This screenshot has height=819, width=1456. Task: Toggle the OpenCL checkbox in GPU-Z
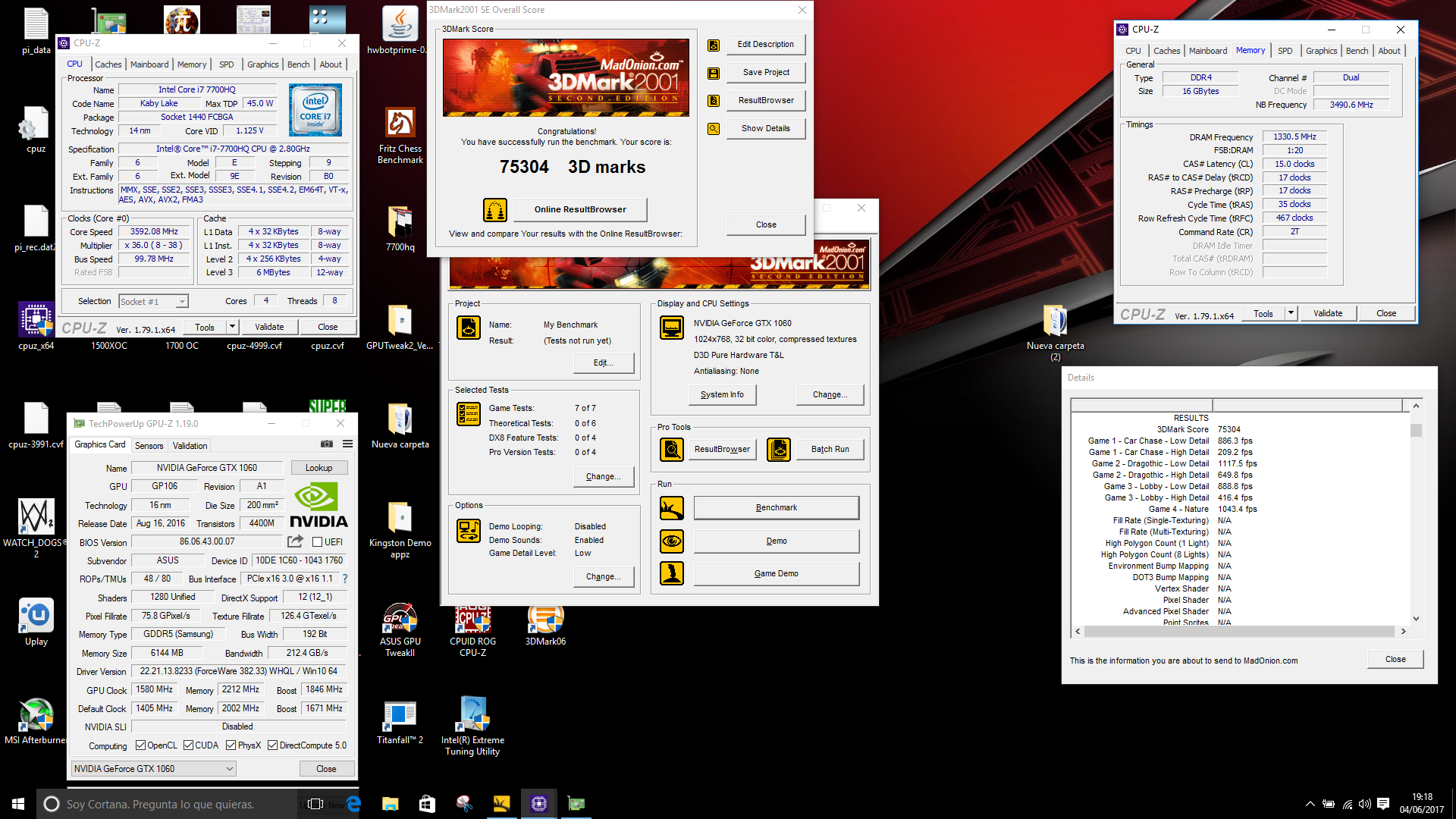[140, 745]
